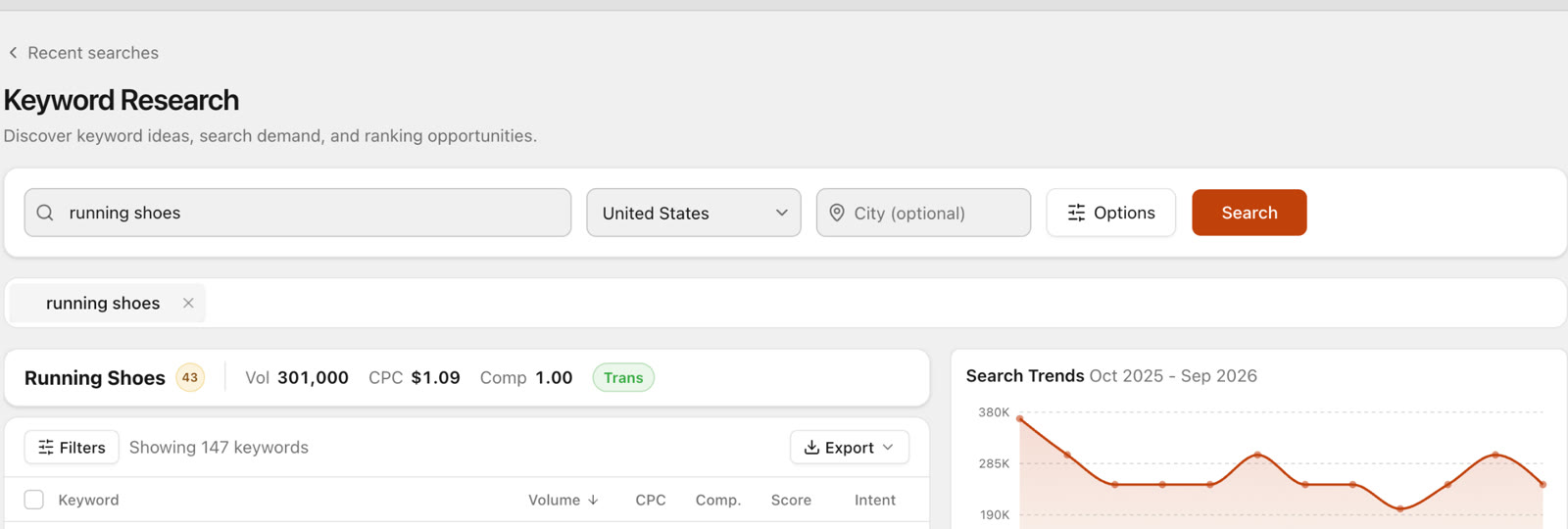Click the Trans intent badge
Viewport: 1568px width, 529px height.
click(623, 377)
